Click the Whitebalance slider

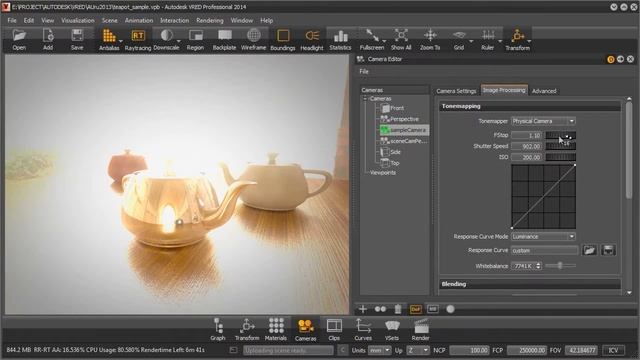560,266
